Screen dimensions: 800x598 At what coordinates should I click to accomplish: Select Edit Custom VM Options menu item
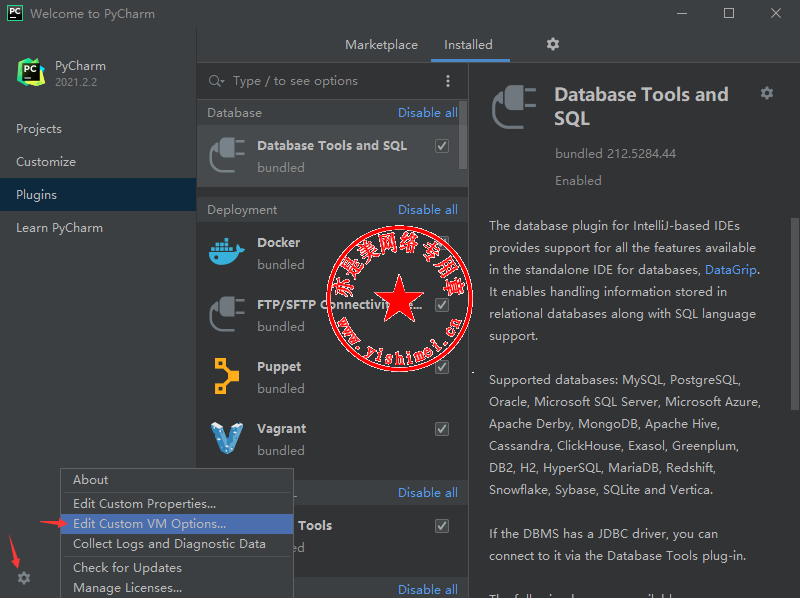tap(177, 524)
